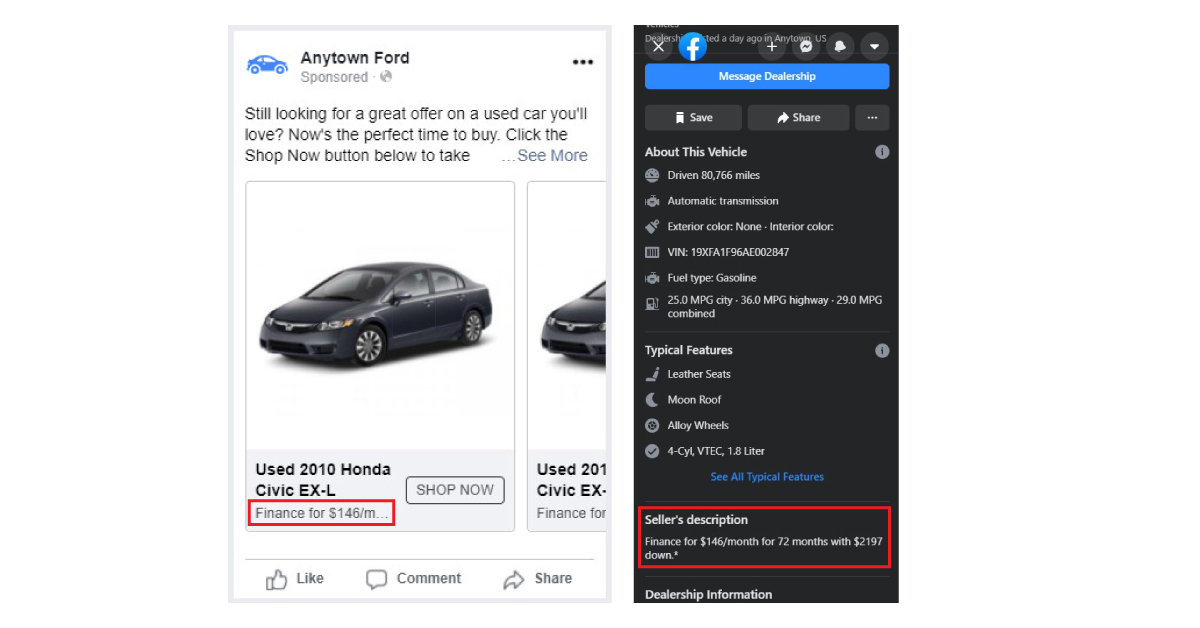Open the ad options menu via three dots
The image size is (1200, 628).
(x=583, y=61)
